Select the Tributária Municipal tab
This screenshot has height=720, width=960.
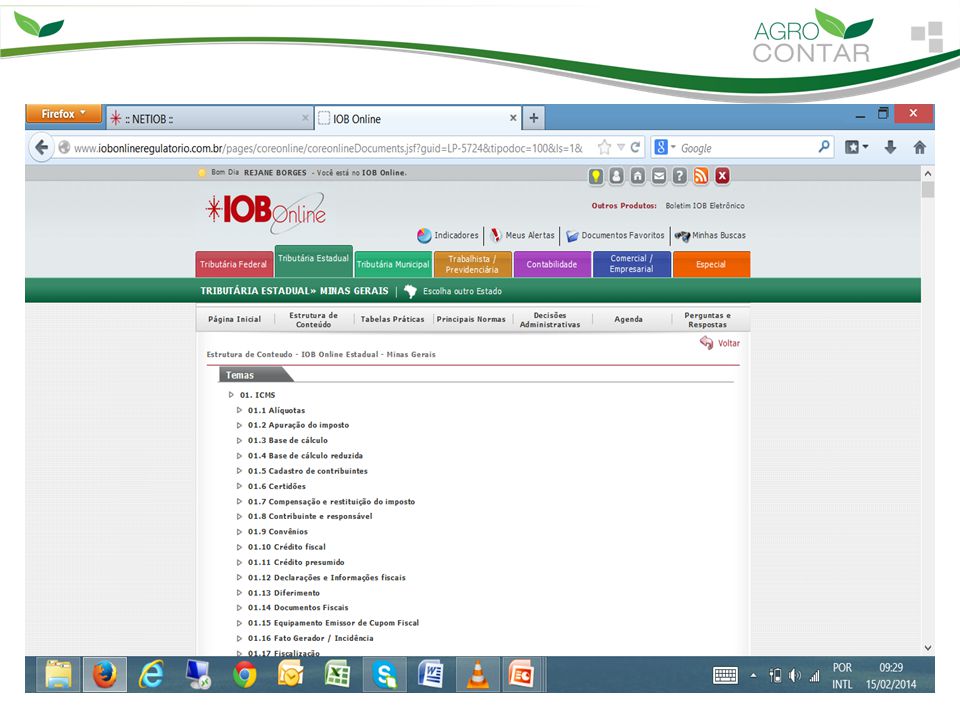coord(393,264)
